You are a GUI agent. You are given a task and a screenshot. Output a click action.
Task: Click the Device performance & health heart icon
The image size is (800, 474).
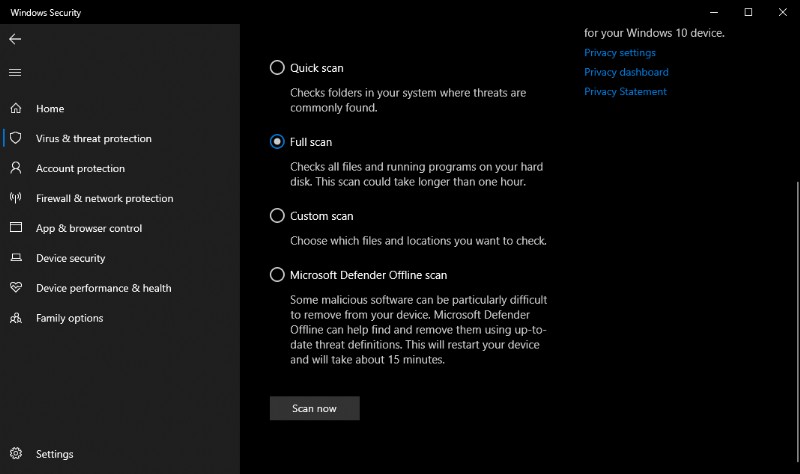click(15, 288)
